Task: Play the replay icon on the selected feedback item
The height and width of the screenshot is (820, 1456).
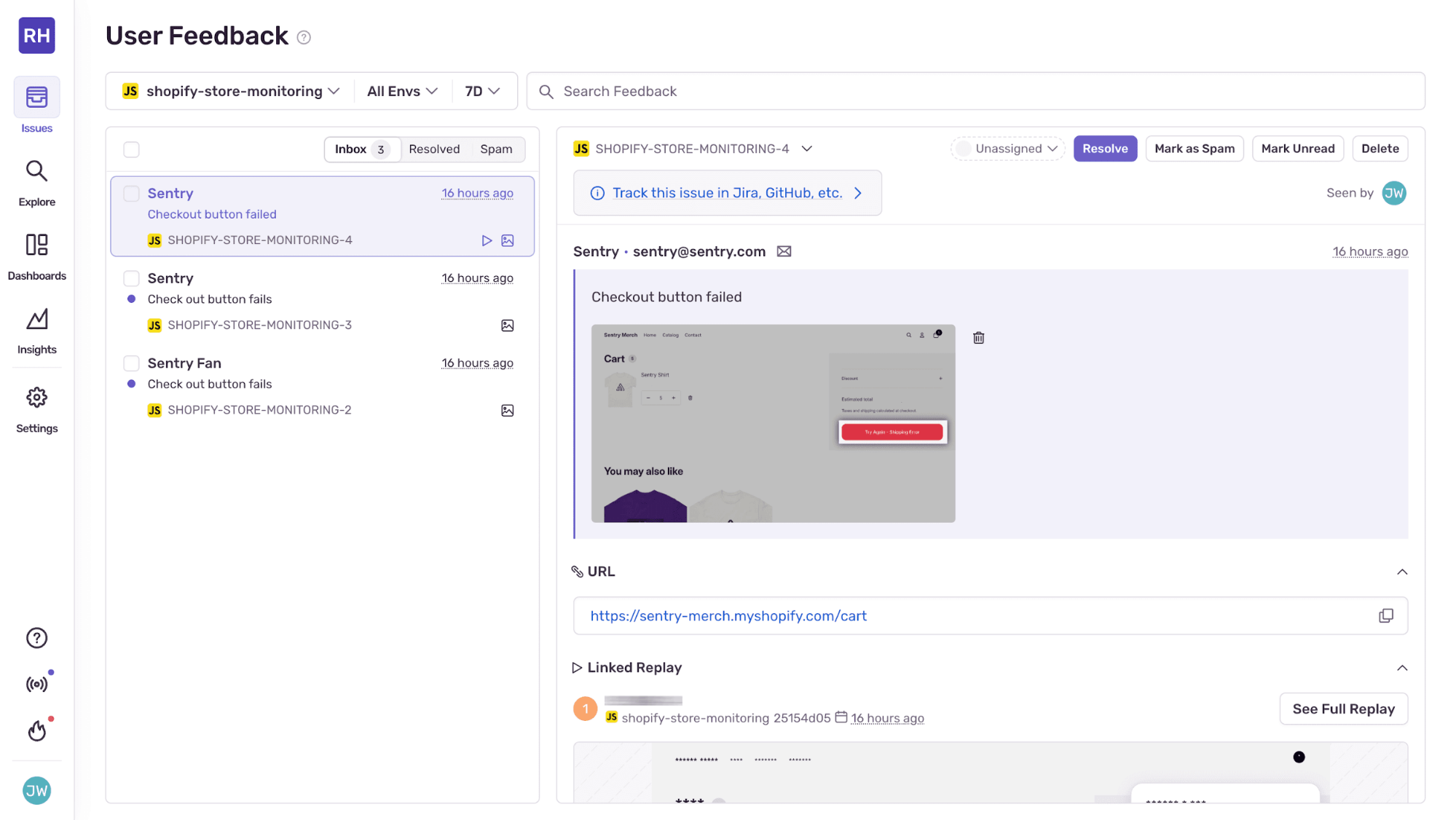Action: point(487,240)
